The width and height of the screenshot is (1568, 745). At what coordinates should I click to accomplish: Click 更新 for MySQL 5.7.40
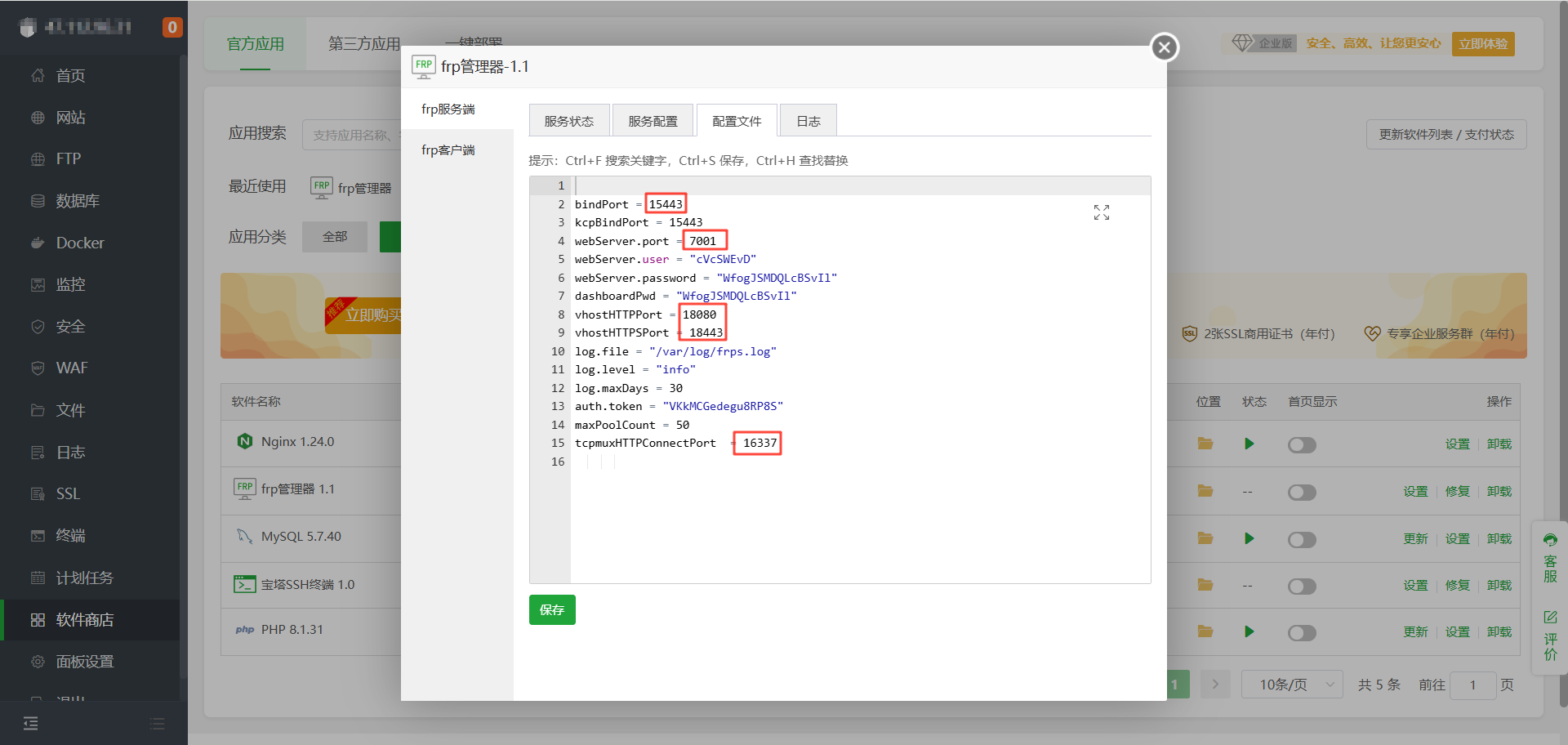tap(1416, 539)
